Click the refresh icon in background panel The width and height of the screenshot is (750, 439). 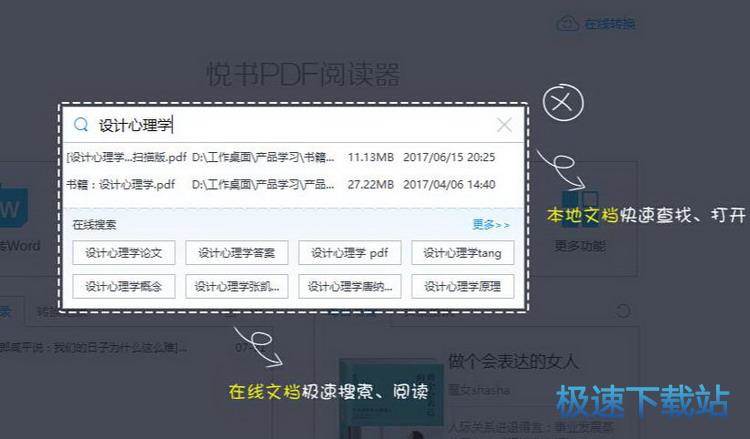click(x=623, y=311)
